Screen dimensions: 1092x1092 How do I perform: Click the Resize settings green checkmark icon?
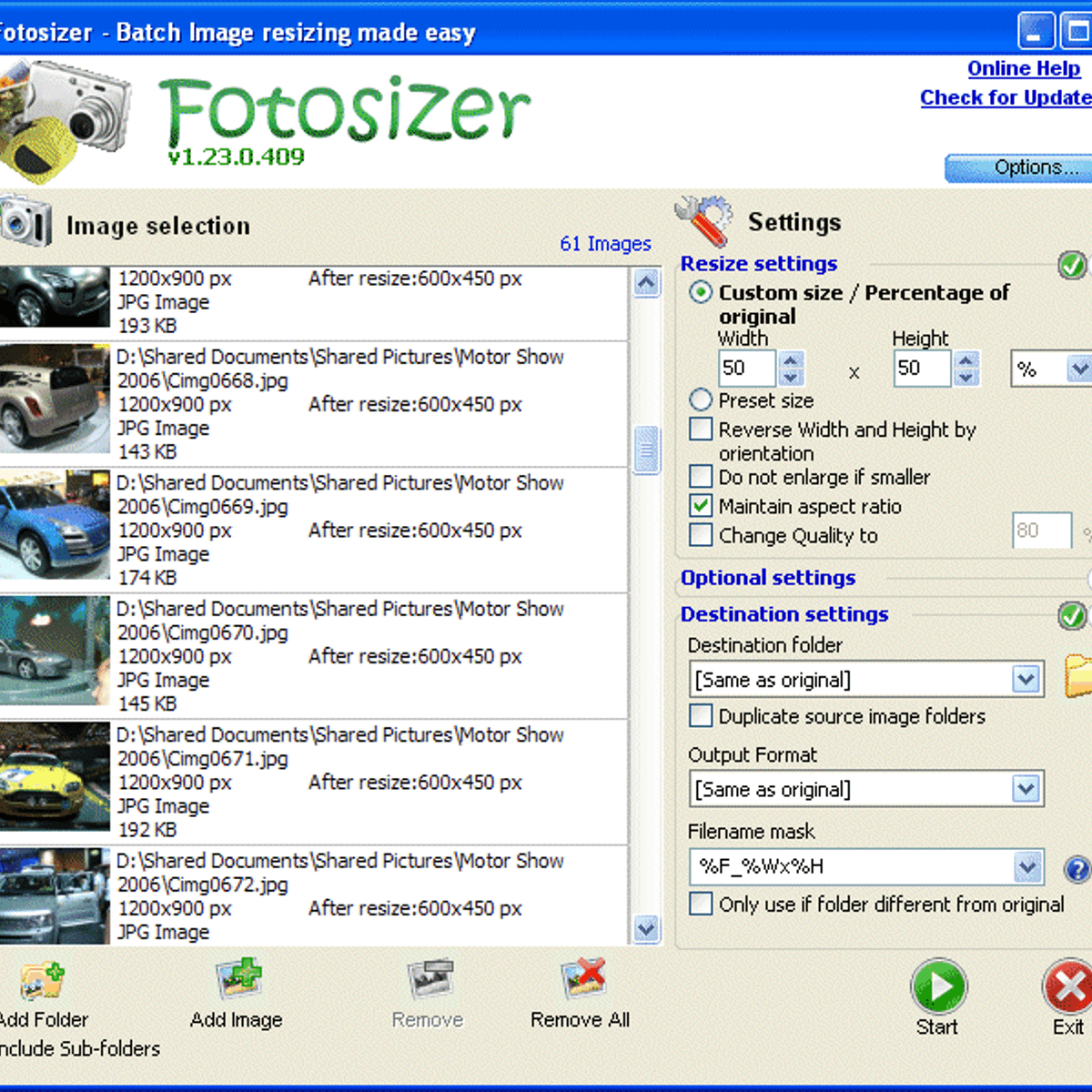[1073, 265]
